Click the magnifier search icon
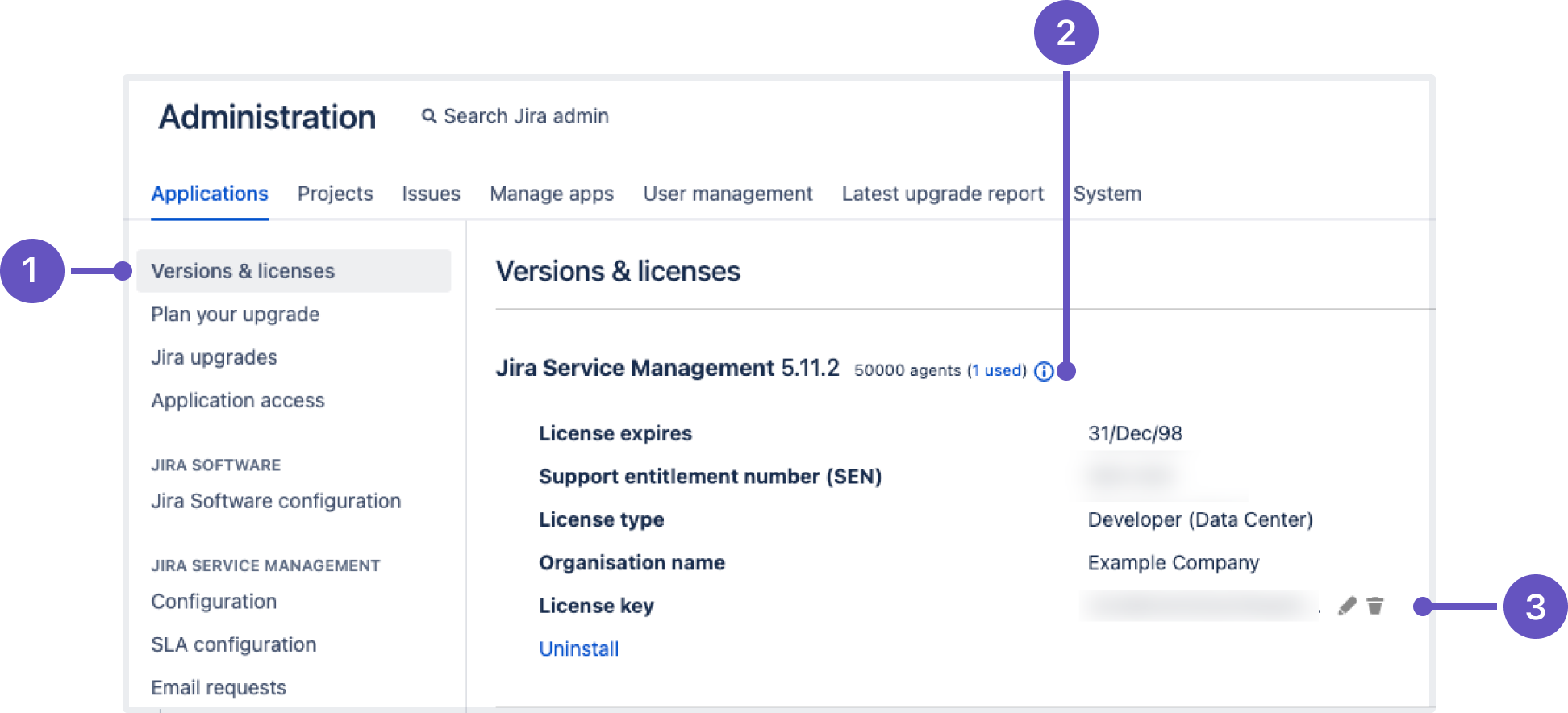 click(429, 116)
